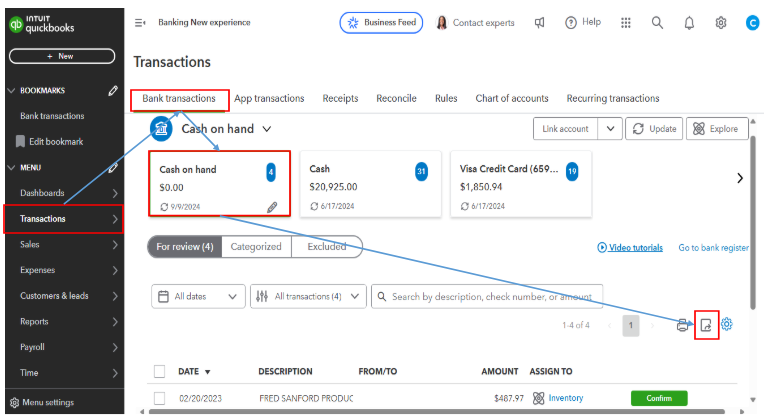Open the notifications bell
773x419 pixels.
coord(688,23)
